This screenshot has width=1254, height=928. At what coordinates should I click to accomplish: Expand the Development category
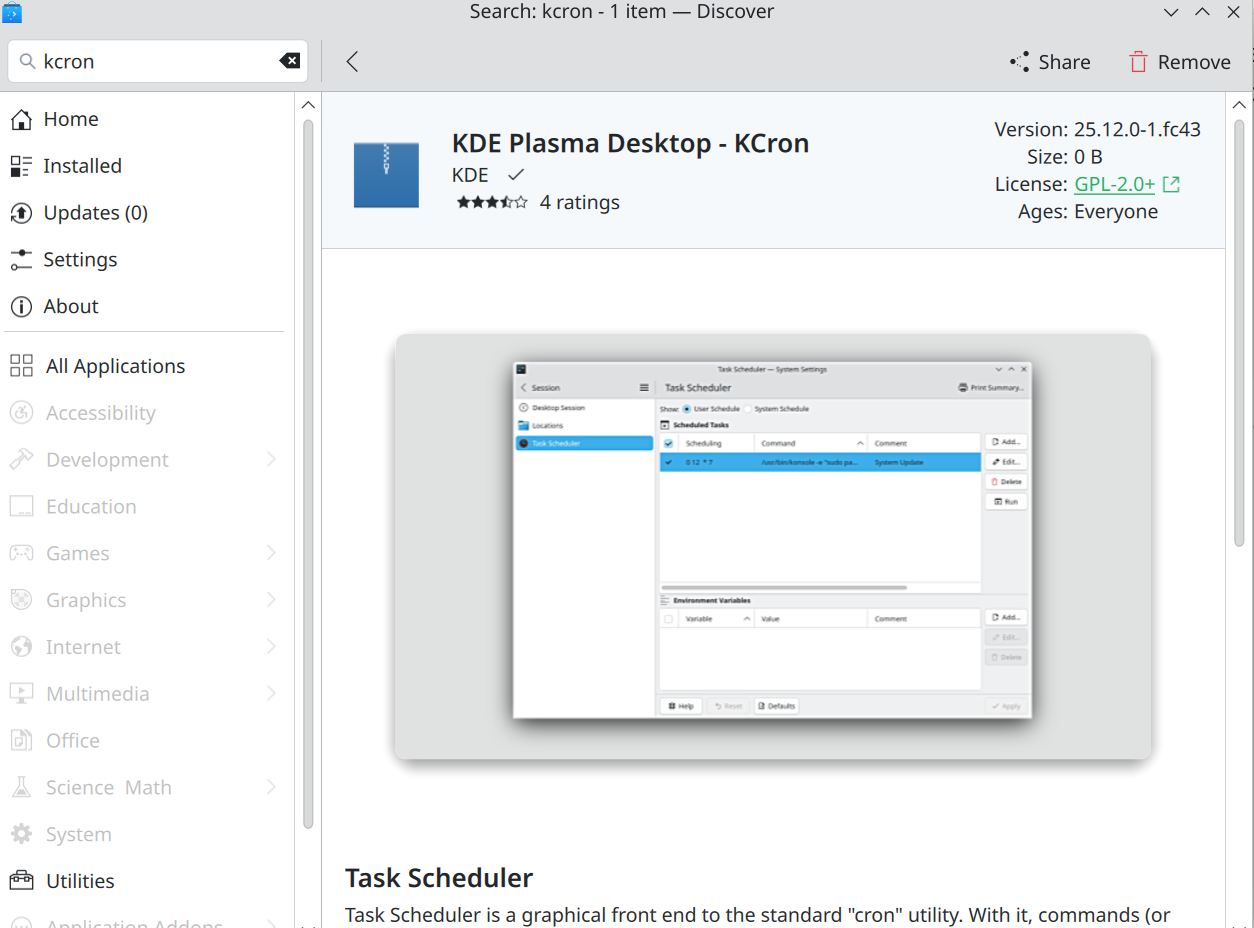(271, 460)
